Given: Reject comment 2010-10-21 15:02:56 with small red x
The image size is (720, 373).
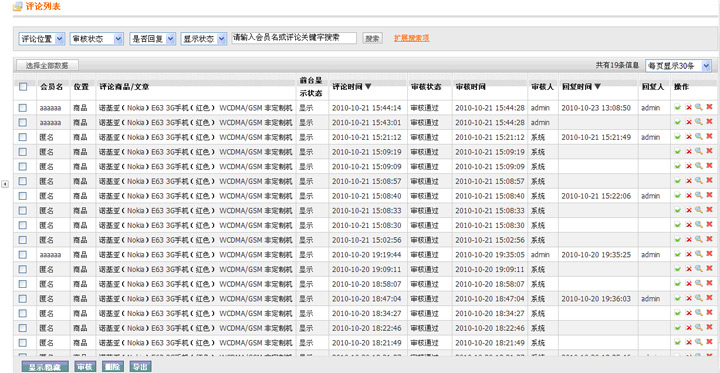Looking at the screenshot, I should pyautogui.click(x=688, y=240).
